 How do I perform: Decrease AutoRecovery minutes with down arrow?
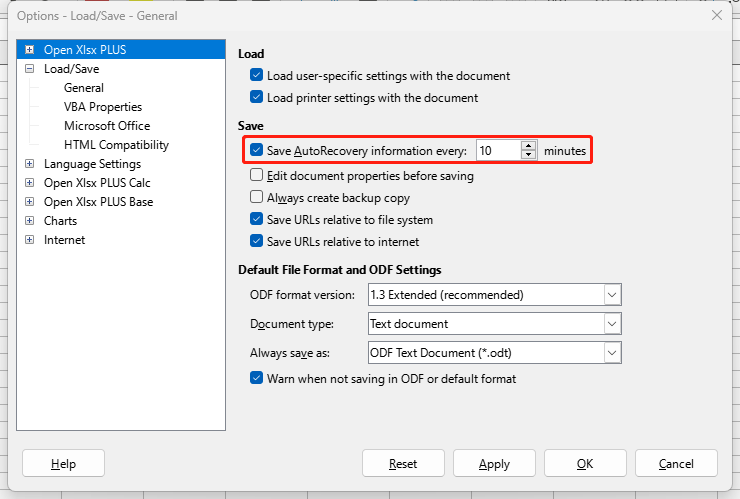pos(529,155)
